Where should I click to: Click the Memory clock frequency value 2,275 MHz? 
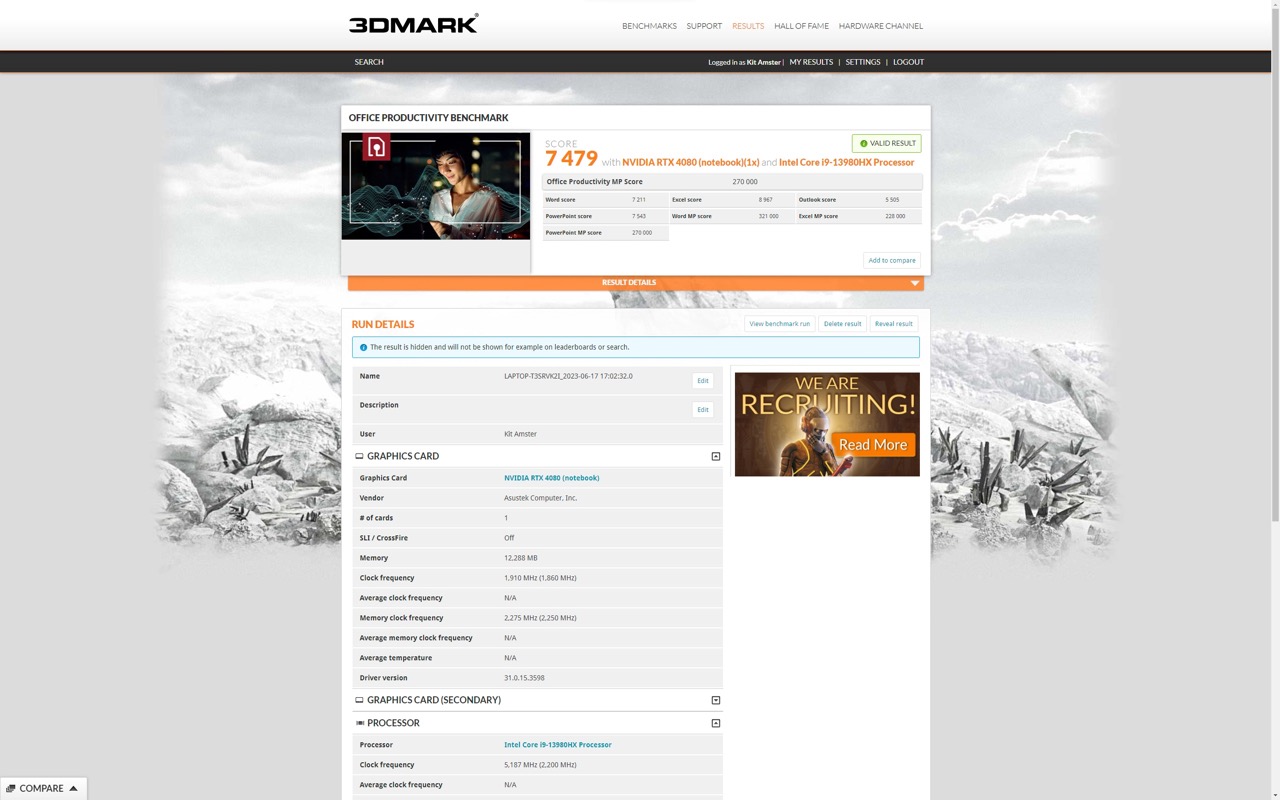coord(540,618)
